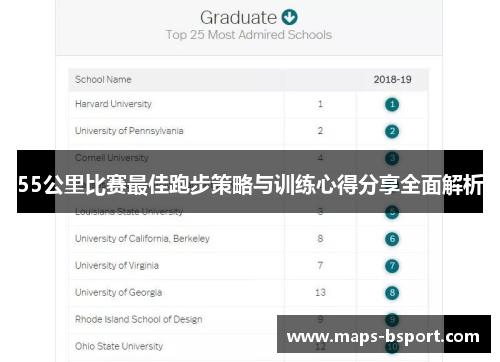Click rank badge 1 for Harvard University

tap(392, 104)
